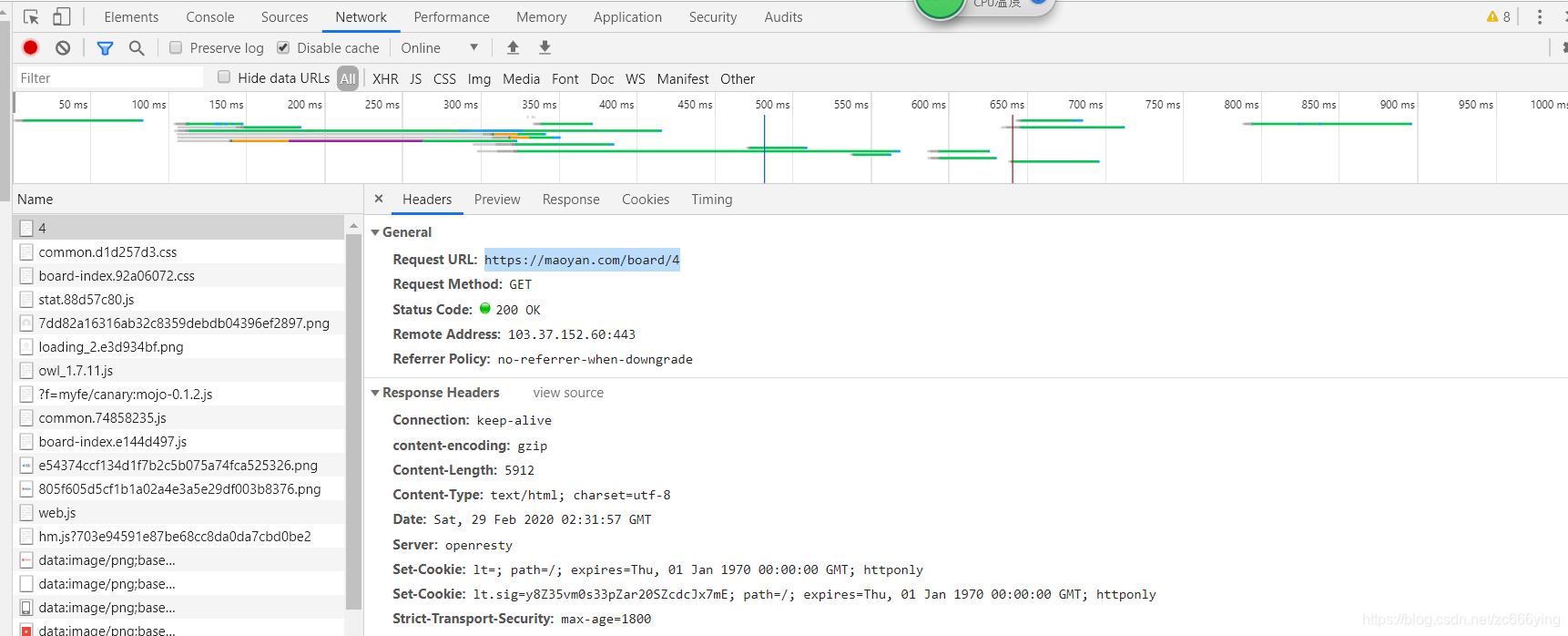1568x636 pixels.
Task: Open the Timing tab of request
Action: [x=711, y=199]
